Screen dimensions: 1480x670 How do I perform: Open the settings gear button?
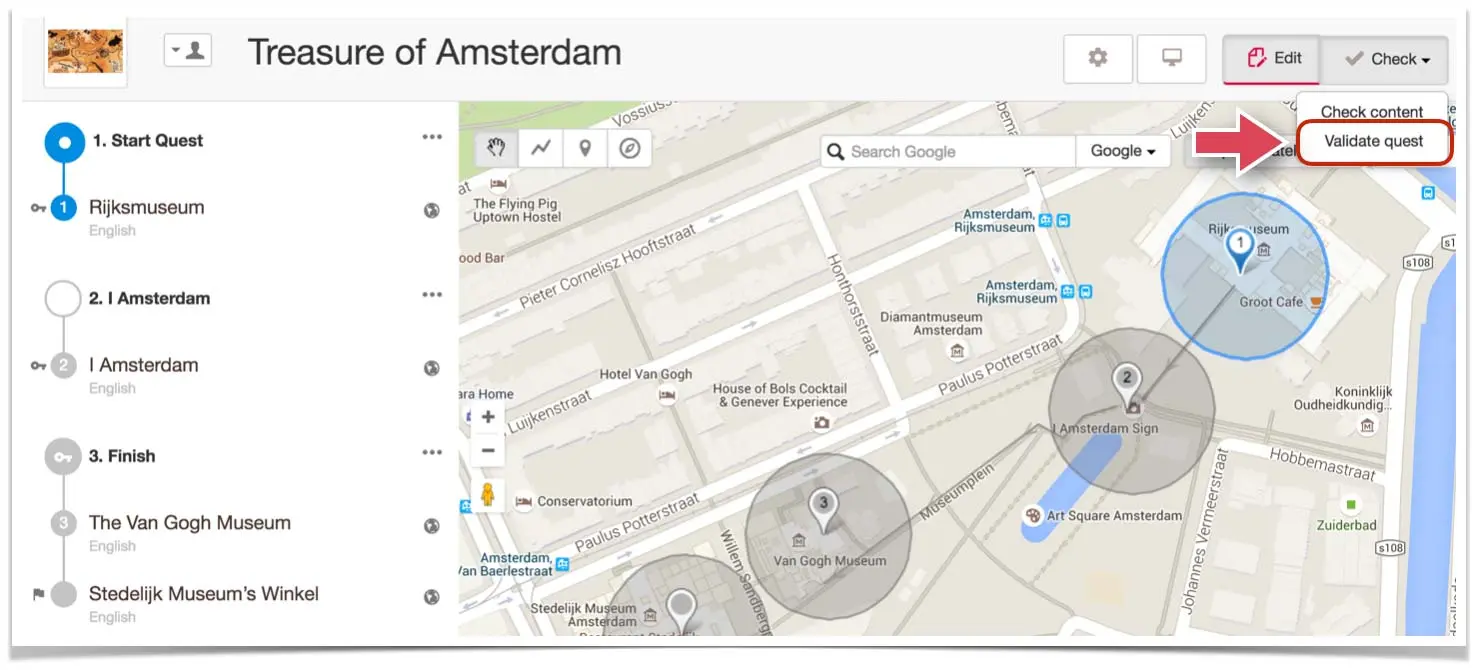(1098, 59)
